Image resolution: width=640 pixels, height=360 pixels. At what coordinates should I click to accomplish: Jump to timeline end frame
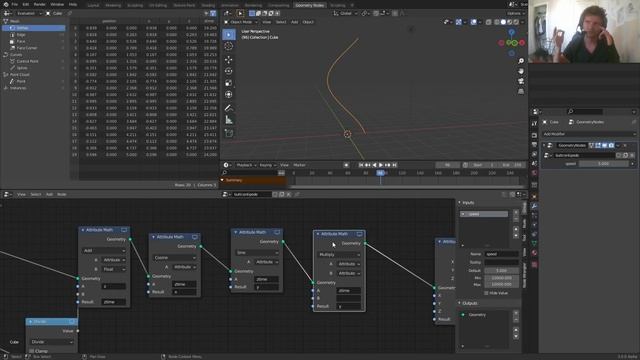click(394, 165)
